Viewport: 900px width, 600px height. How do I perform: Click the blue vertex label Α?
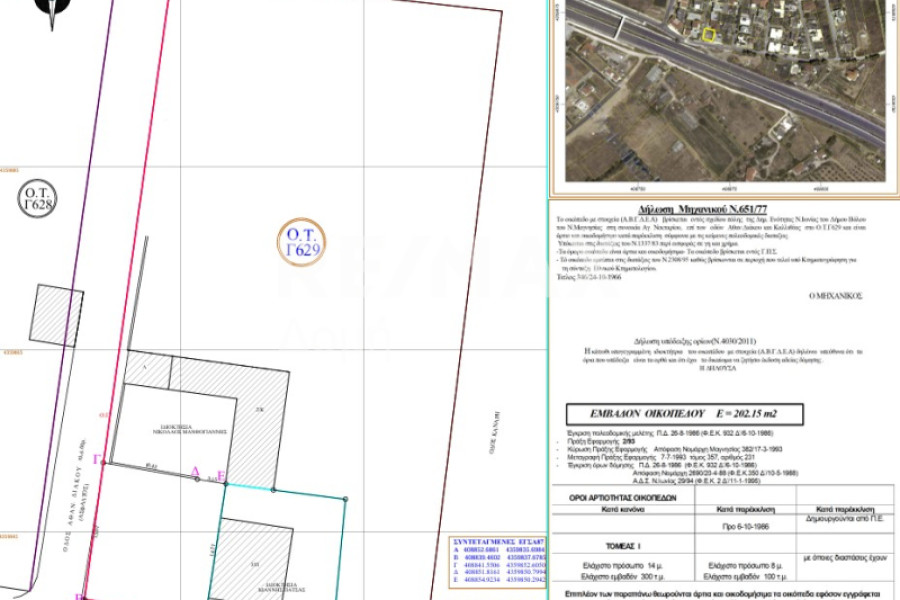click(195, 471)
